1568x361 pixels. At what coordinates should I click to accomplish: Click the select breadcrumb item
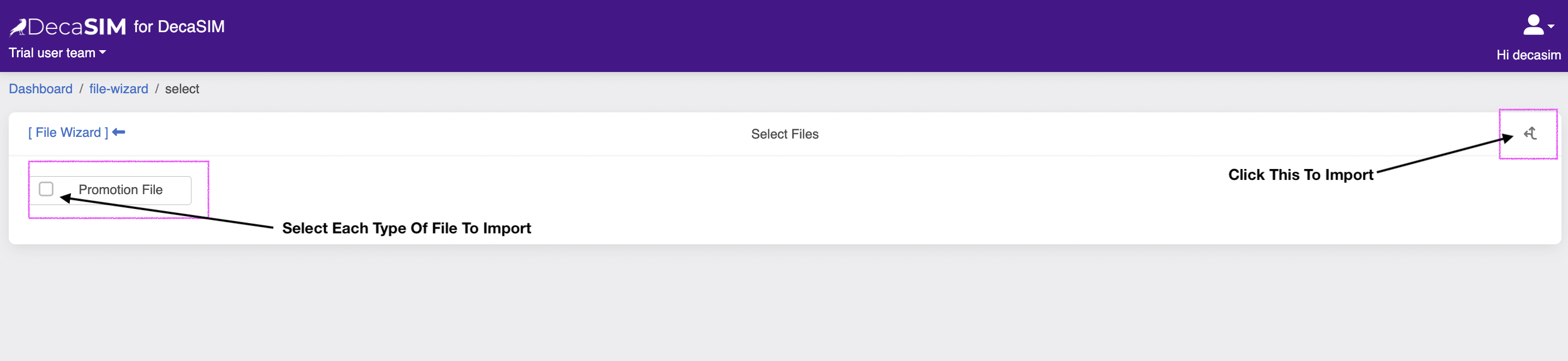182,89
